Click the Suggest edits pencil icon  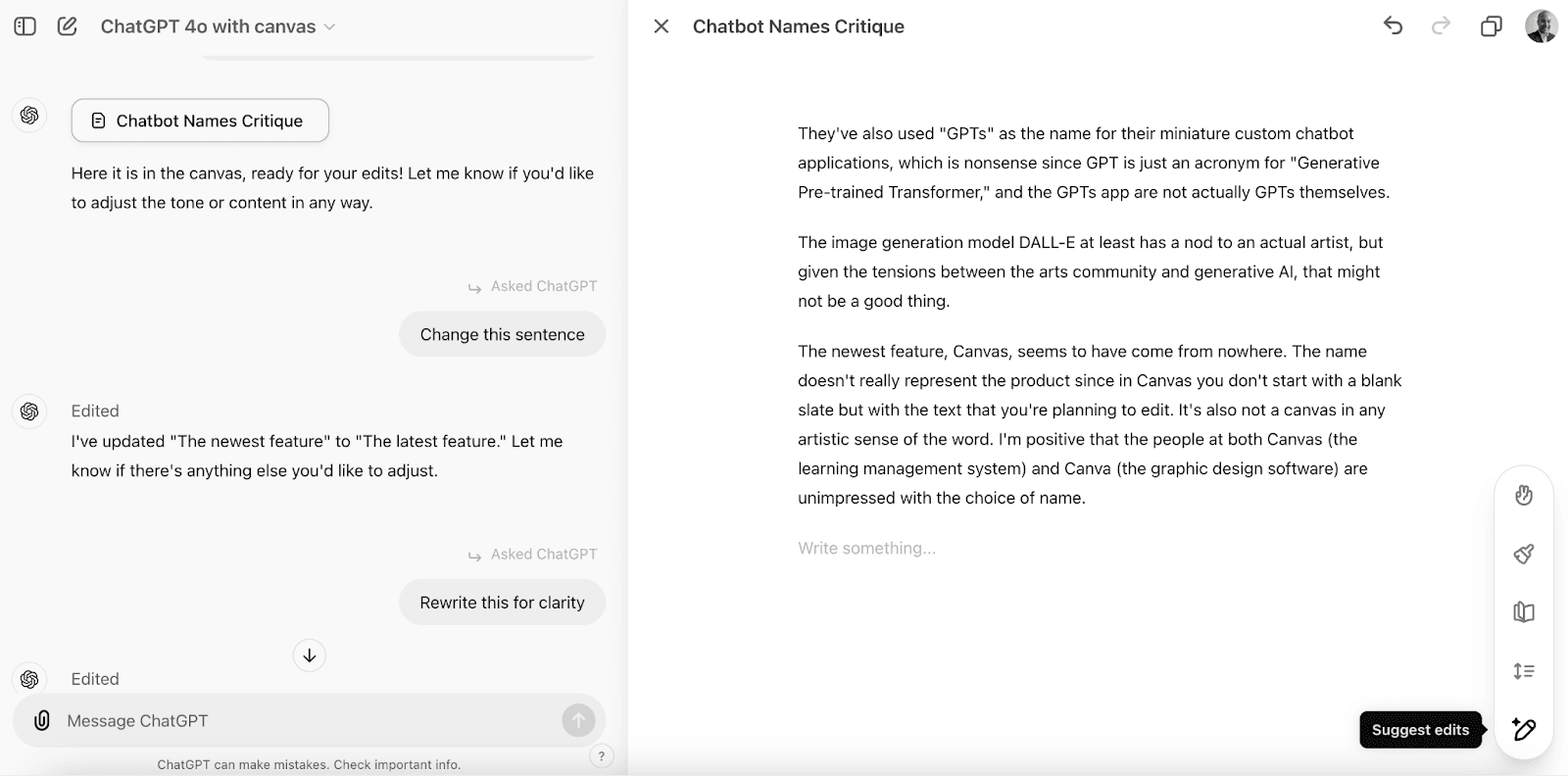click(x=1524, y=729)
